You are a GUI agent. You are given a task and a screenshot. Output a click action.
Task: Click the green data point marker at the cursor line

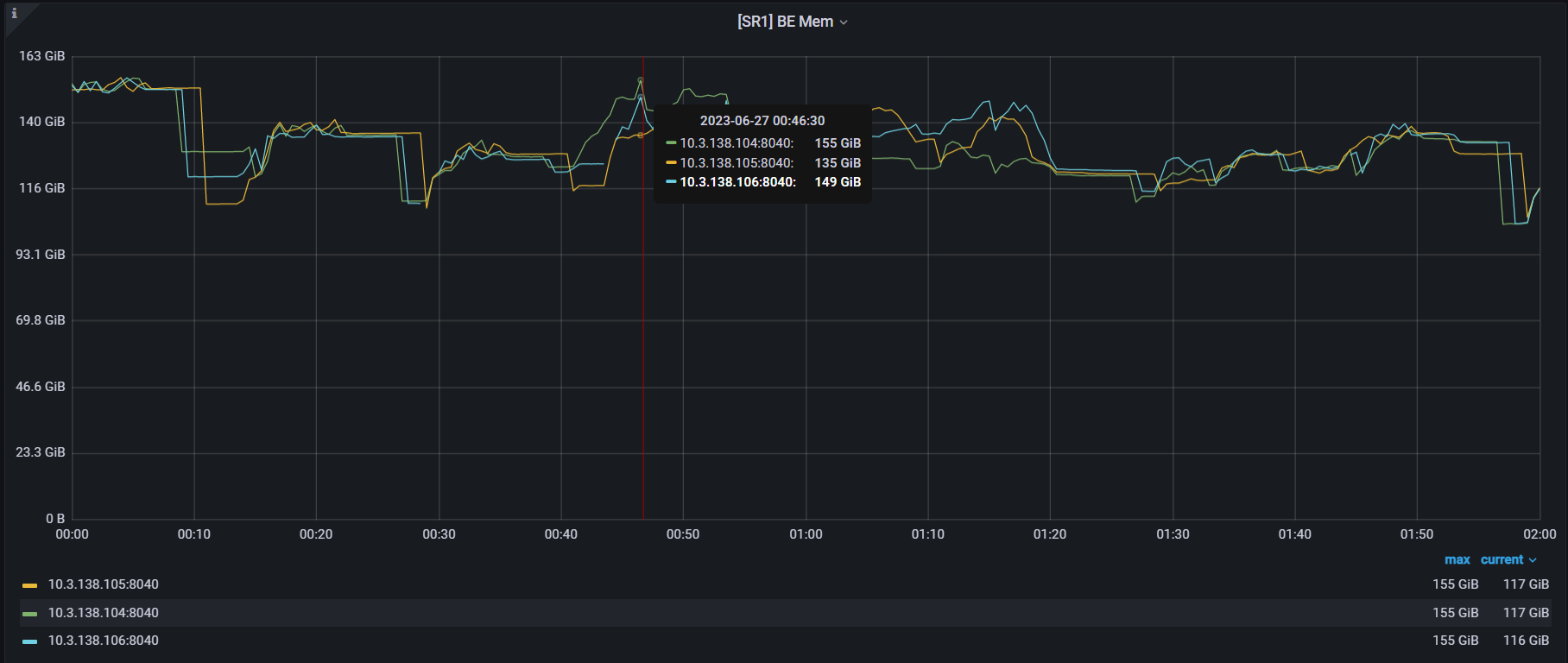pos(640,80)
